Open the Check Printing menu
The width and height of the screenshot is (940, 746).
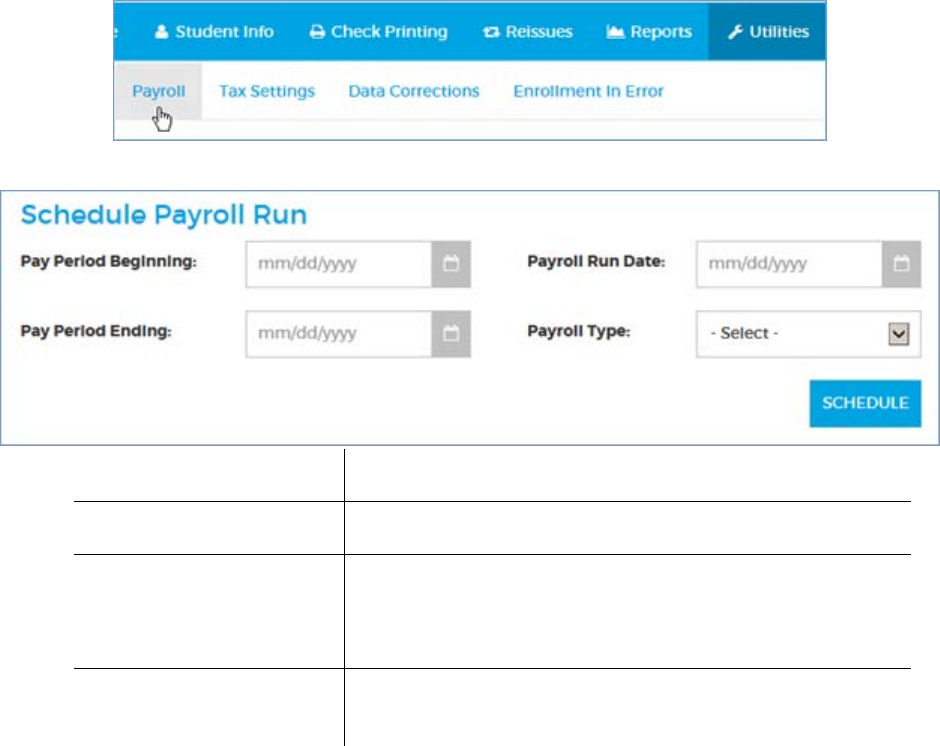[x=379, y=32]
